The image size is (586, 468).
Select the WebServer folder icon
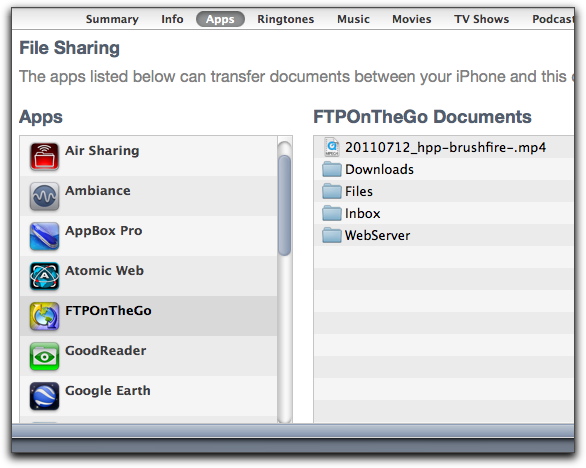pyautogui.click(x=331, y=235)
